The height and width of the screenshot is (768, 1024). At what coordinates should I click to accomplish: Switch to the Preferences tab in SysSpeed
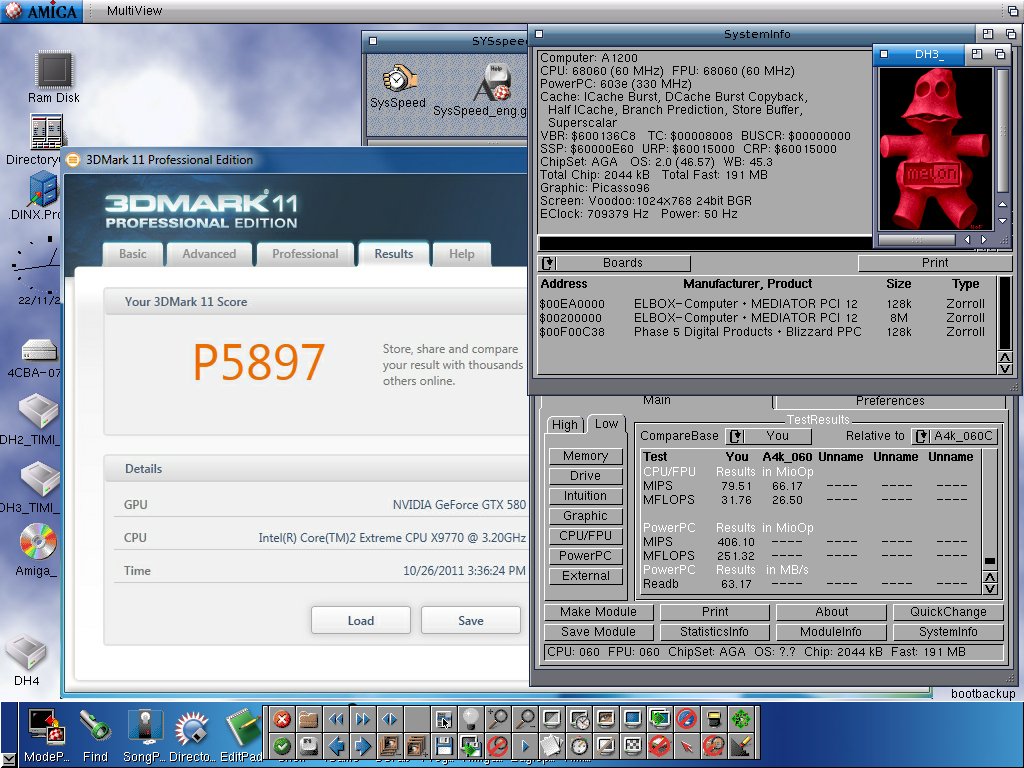tap(889, 400)
